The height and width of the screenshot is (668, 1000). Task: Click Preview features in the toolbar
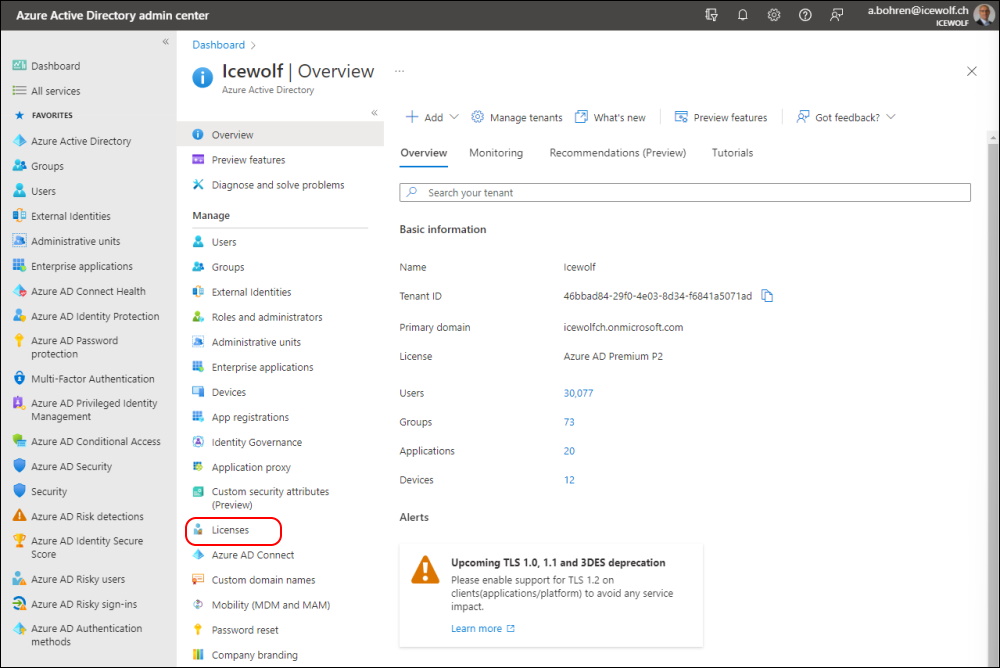(x=721, y=117)
